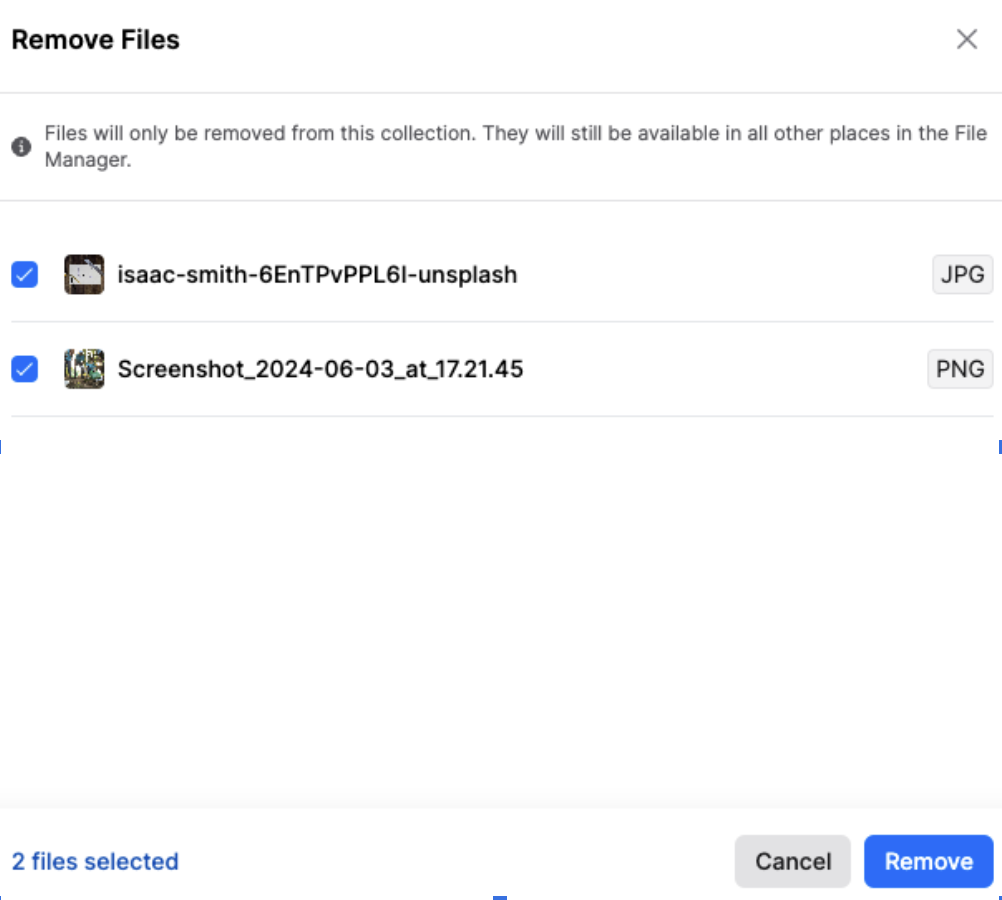Confirm with the blue Remove button
Viewport: 1002px width, 900px height.
929,861
